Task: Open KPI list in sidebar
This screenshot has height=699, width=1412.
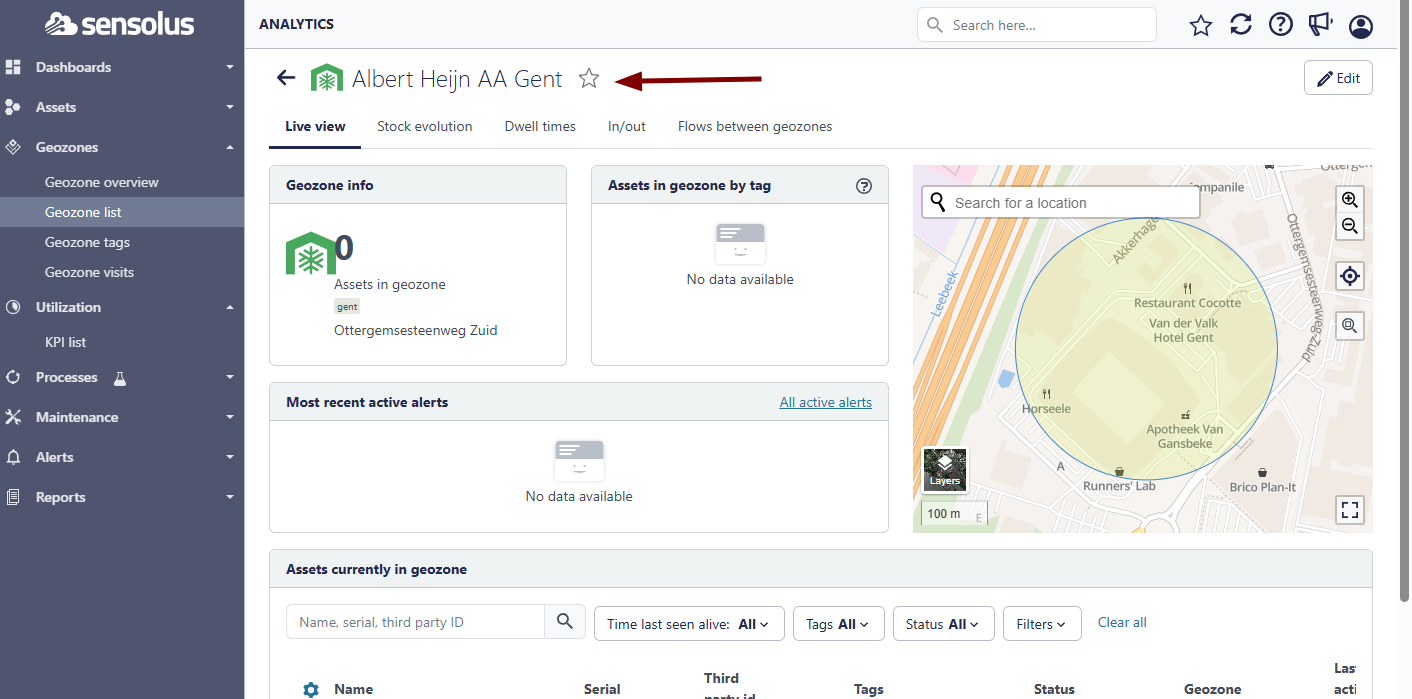Action: click(65, 342)
